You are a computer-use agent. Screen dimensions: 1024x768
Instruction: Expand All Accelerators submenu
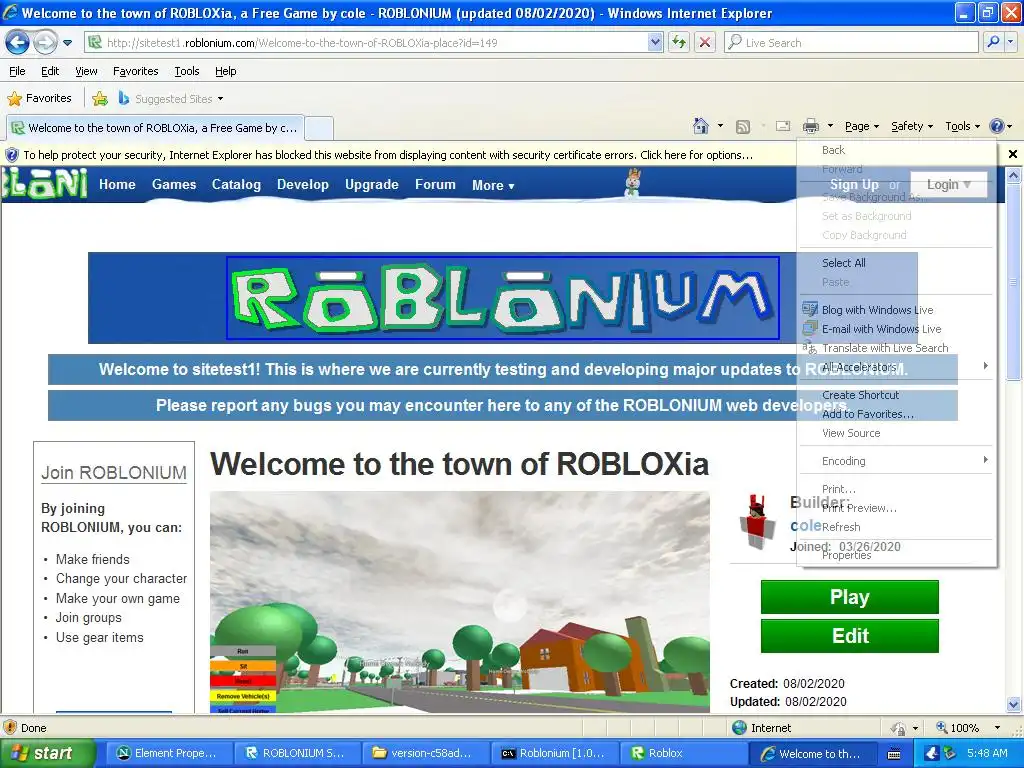click(x=896, y=366)
